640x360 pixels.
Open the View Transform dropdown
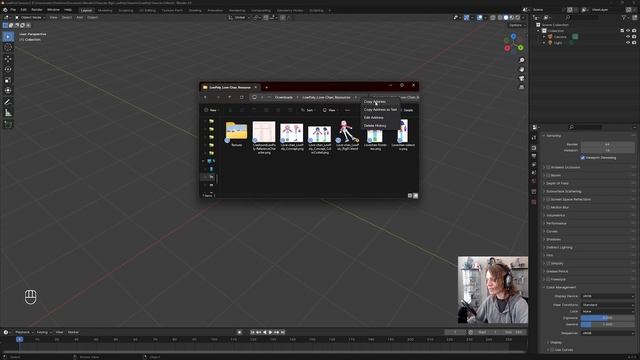(x=608, y=305)
